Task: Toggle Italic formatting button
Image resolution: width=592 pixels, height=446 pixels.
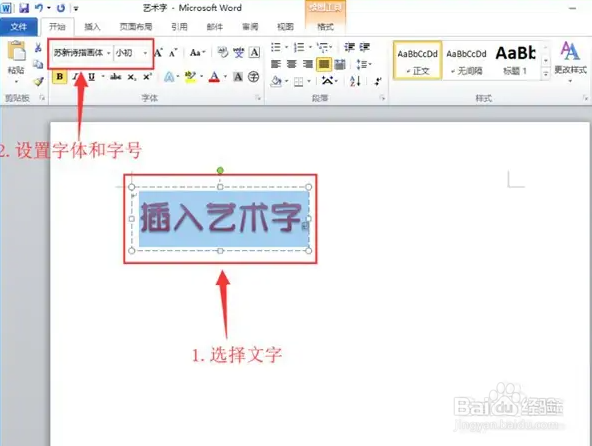Action: (76, 77)
